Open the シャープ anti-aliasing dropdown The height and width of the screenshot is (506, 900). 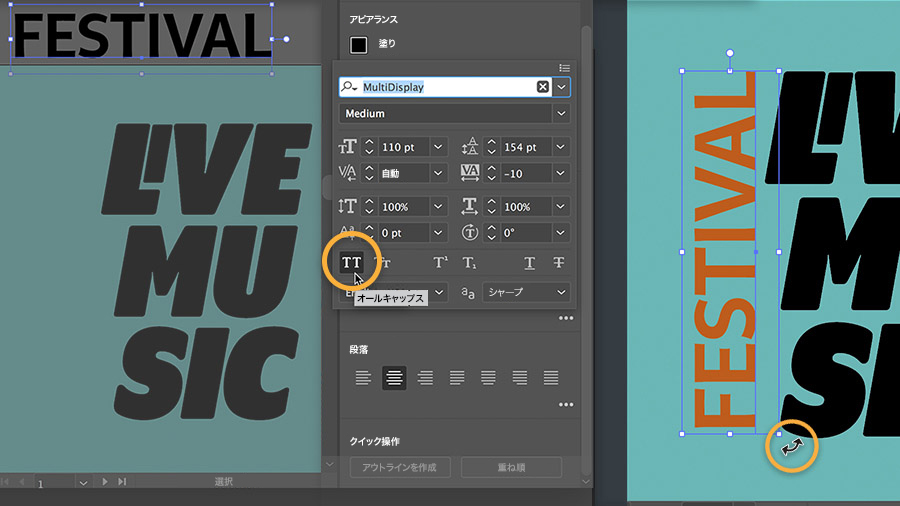526,293
